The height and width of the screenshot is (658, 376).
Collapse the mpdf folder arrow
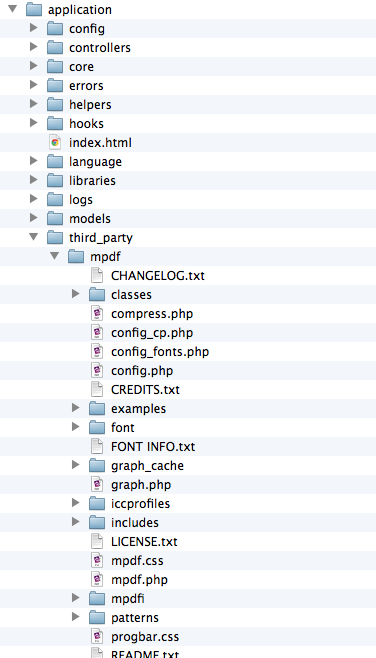pyautogui.click(x=55, y=256)
